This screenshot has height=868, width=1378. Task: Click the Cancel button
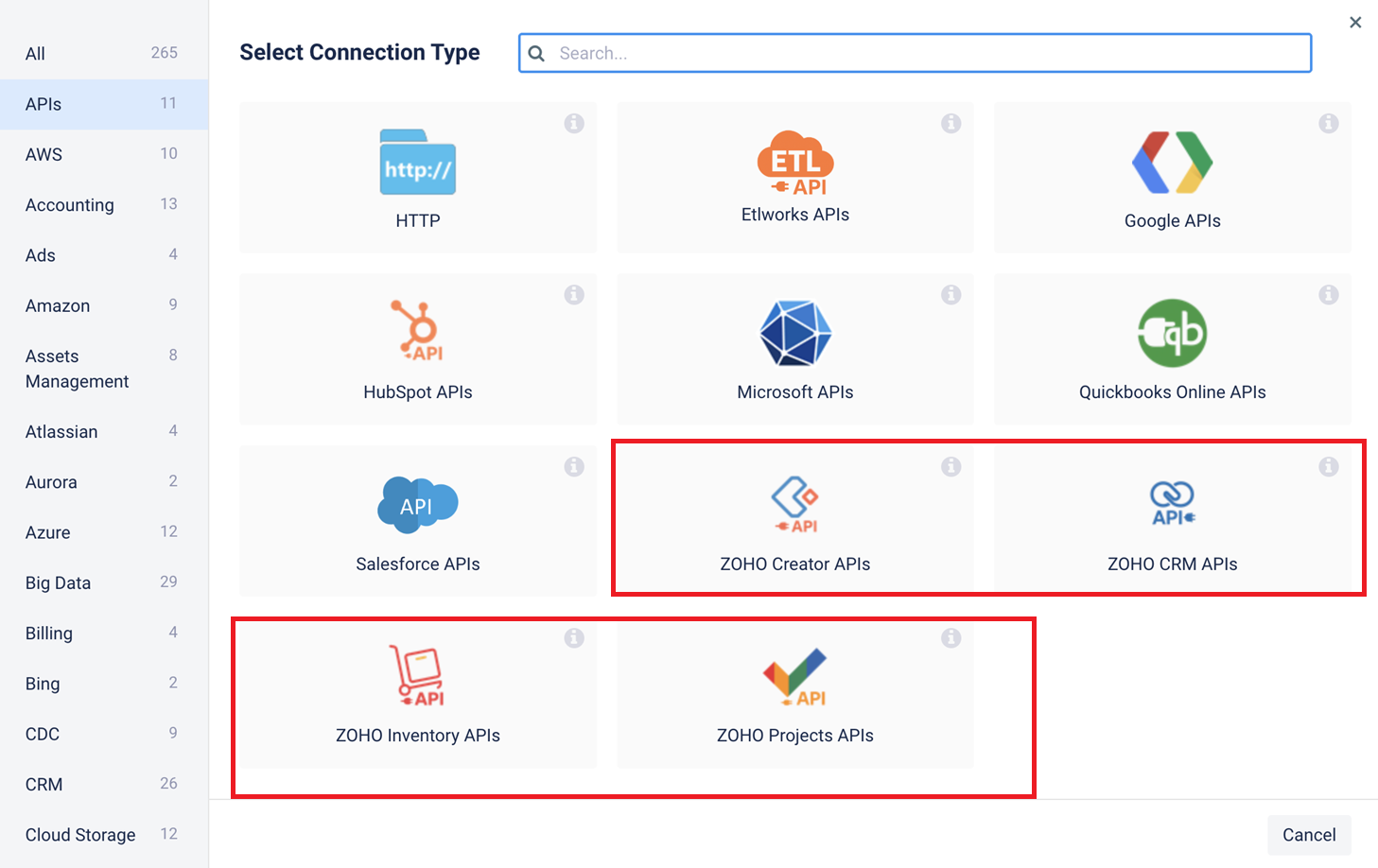coord(1309,835)
